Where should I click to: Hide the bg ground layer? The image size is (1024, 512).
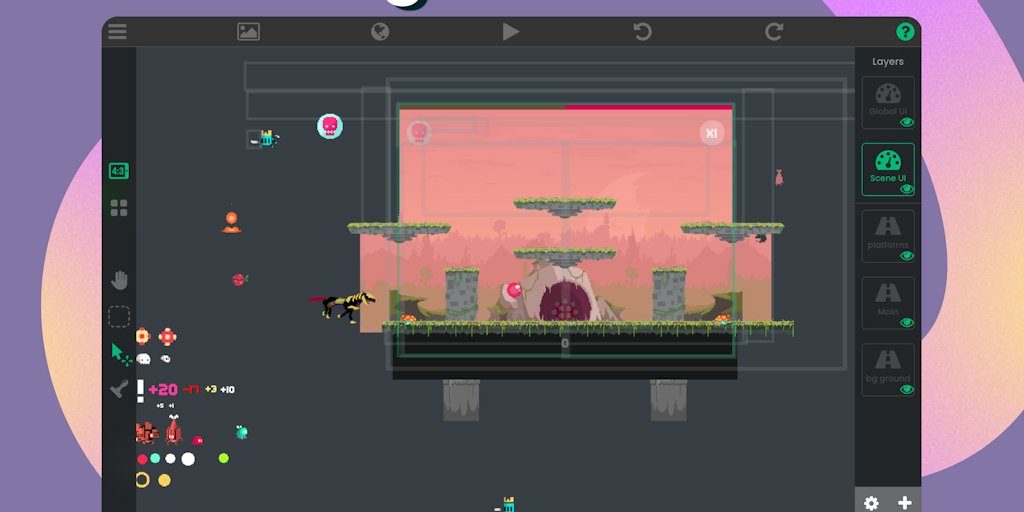click(x=906, y=389)
